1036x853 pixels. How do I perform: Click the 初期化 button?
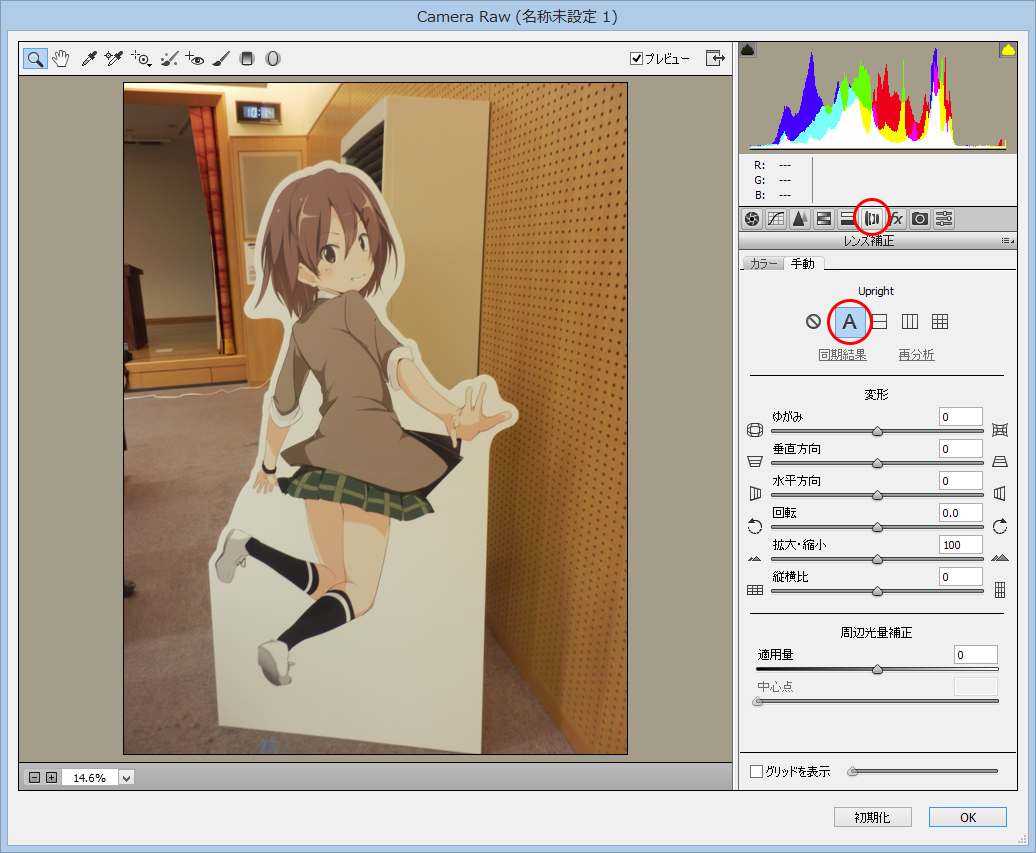pos(873,817)
